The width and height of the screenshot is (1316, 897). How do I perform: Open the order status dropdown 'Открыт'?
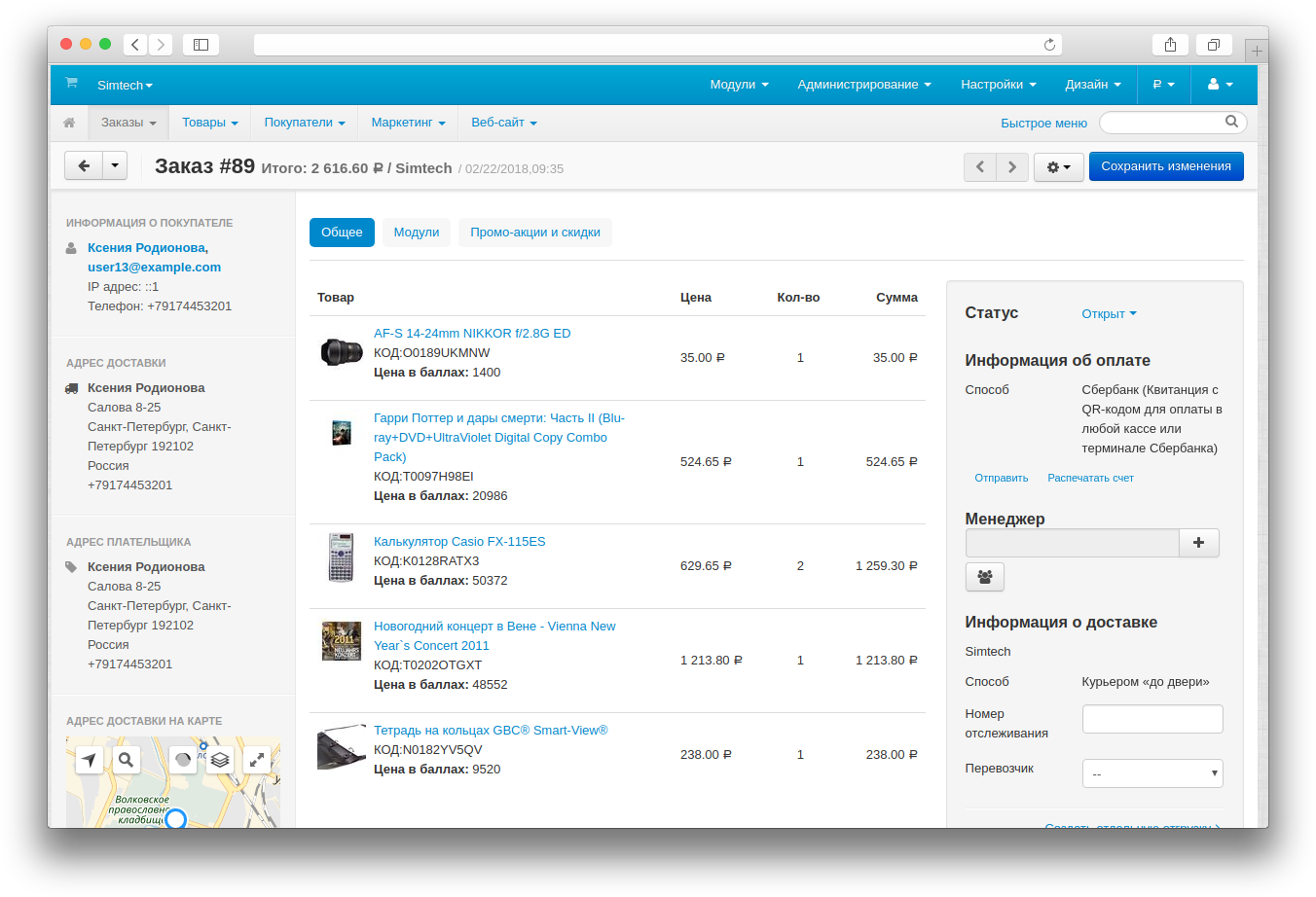1109,314
